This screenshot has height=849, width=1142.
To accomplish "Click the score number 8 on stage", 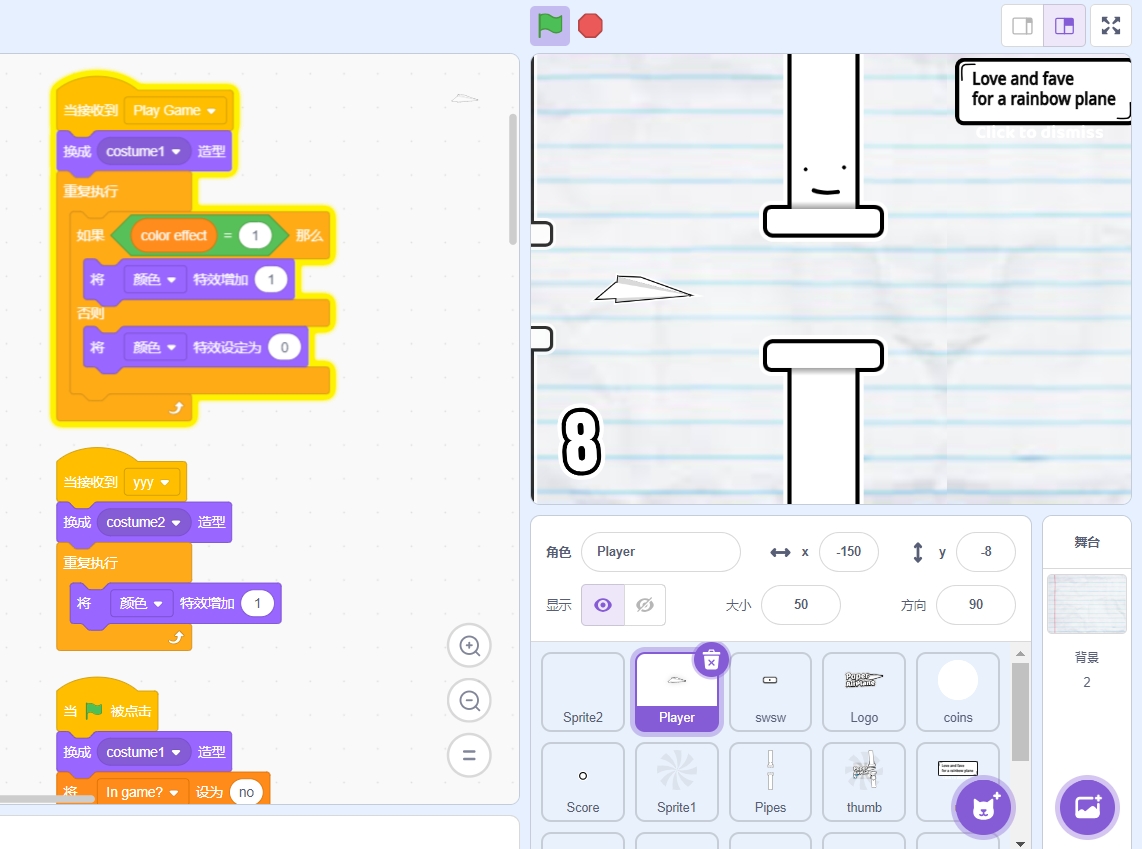I will tap(581, 441).
